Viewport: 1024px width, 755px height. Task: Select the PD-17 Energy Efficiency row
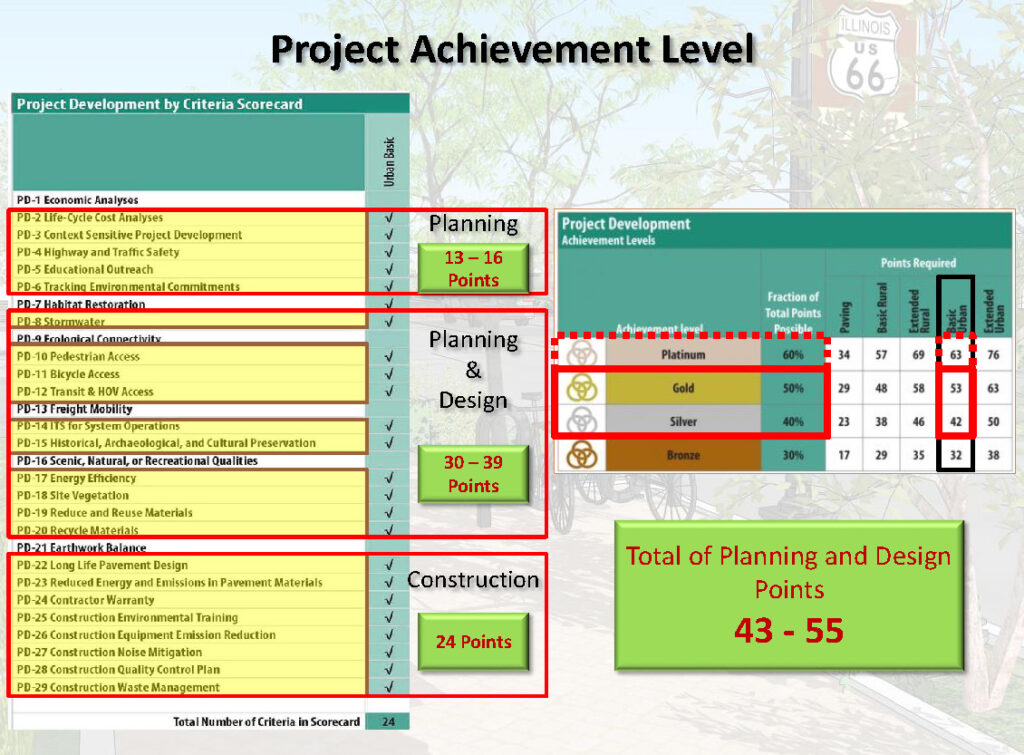(x=190, y=478)
